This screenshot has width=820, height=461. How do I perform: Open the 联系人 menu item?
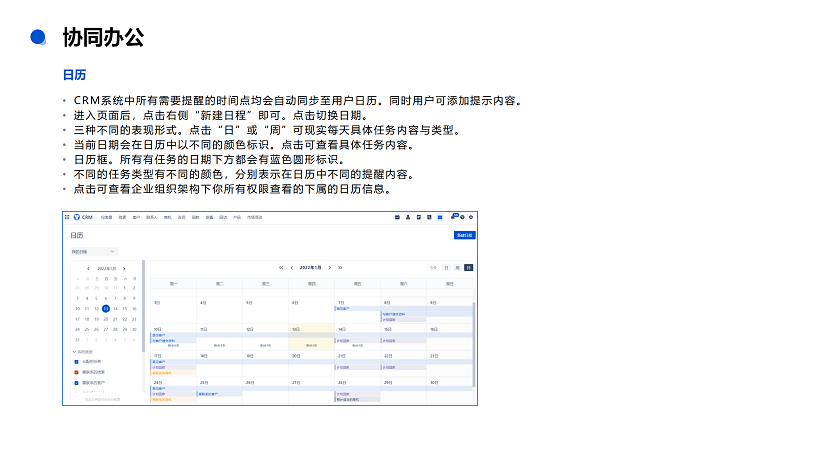click(x=152, y=217)
